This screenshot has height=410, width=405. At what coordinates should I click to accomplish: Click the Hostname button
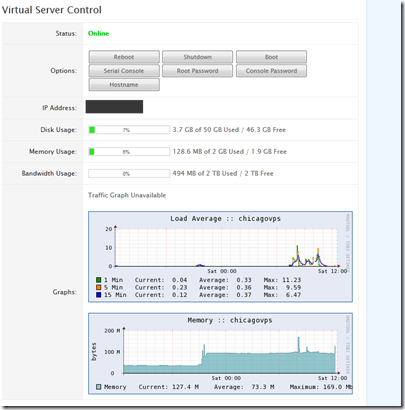[124, 85]
